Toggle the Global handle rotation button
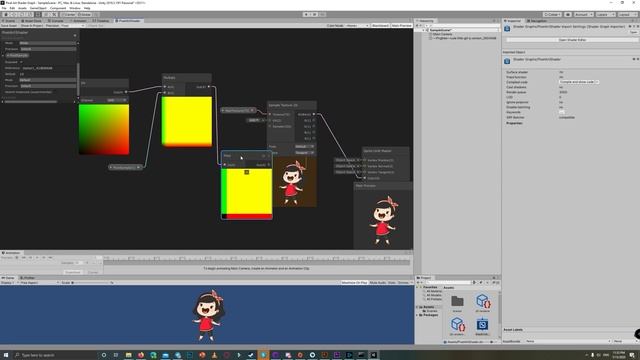The width and height of the screenshot is (640, 360). coord(84,15)
